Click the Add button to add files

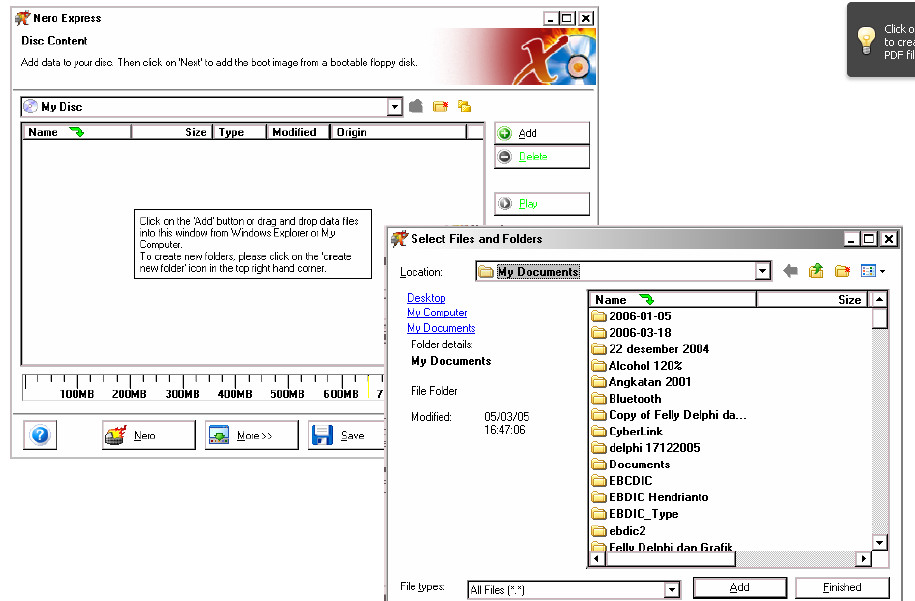(740, 587)
